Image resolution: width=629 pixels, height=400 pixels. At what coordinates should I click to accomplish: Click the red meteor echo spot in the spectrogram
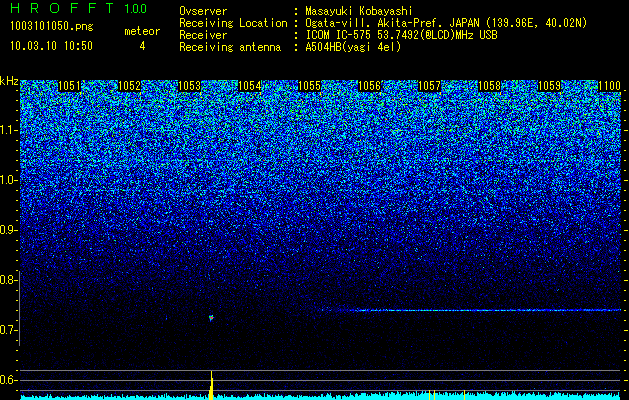[x=211, y=318]
